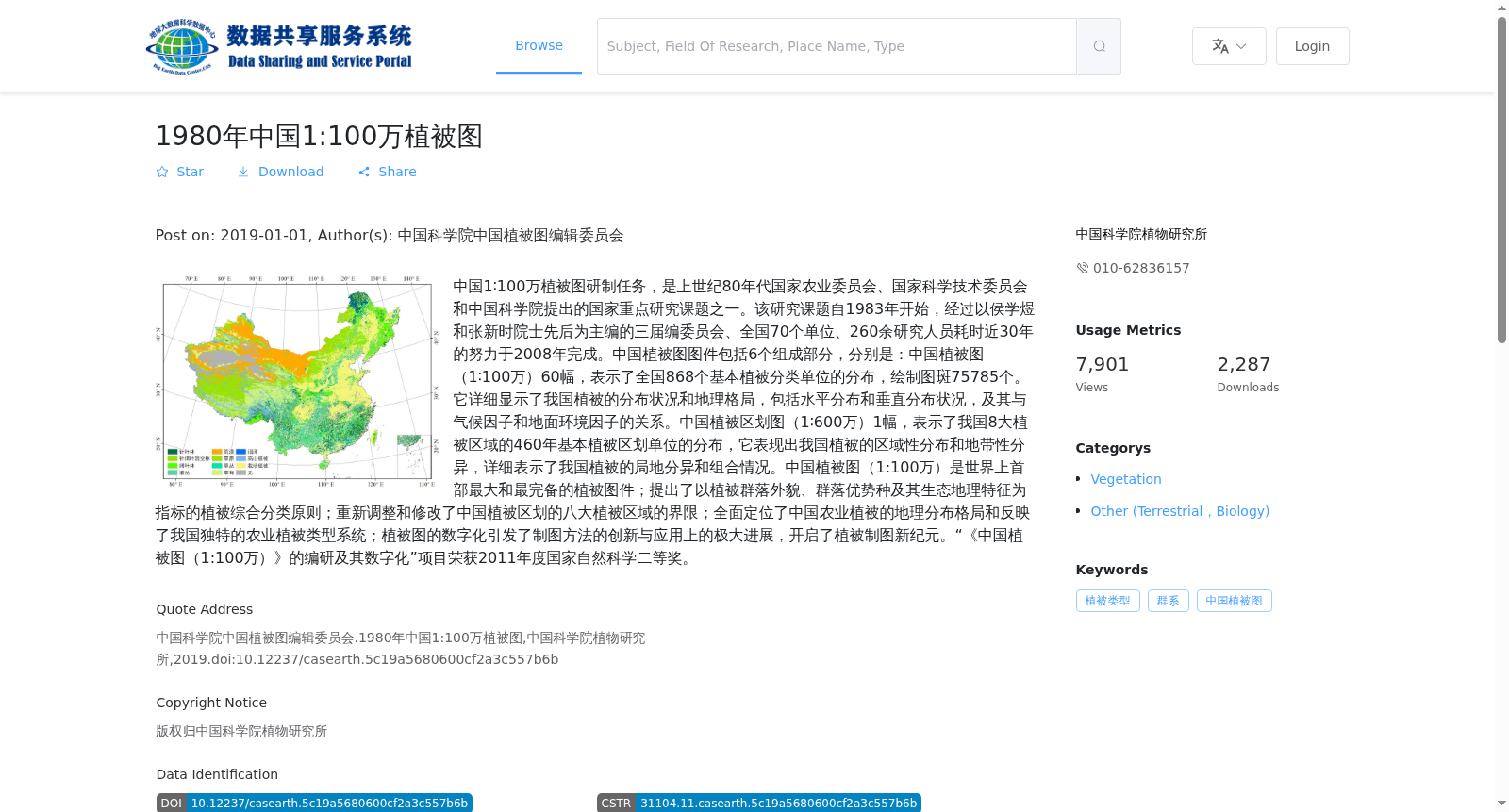This screenshot has height=812, width=1509.
Task: Select the 植被类型 keyword tag
Action: (x=1107, y=601)
